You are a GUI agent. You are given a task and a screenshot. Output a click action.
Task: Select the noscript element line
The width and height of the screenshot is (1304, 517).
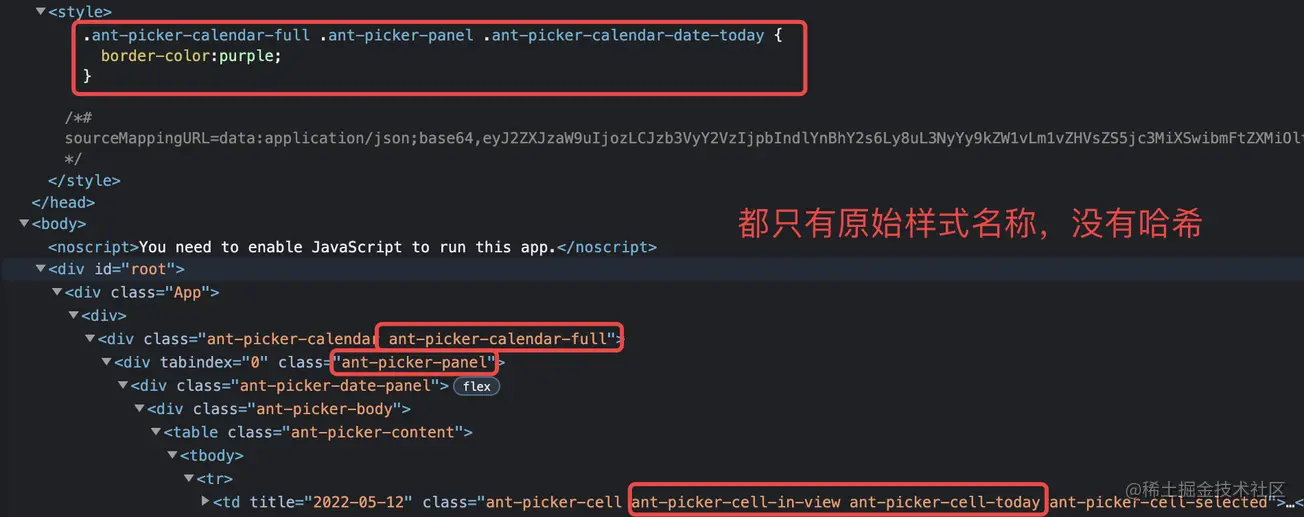[352, 246]
